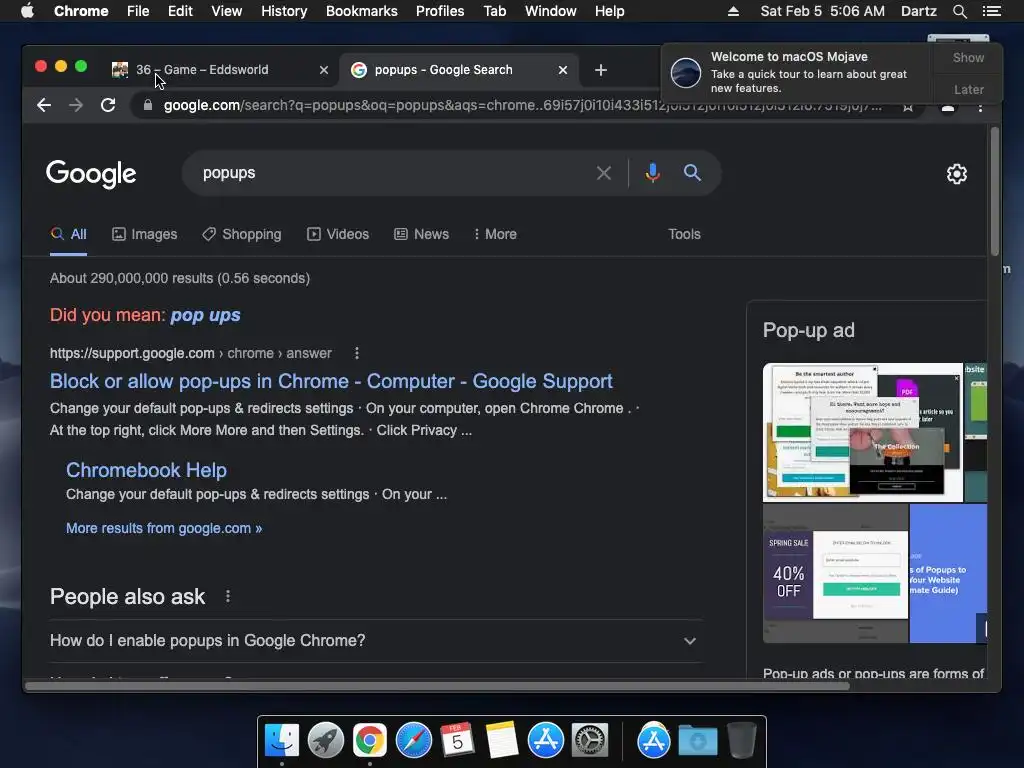The height and width of the screenshot is (768, 1024).
Task: Click Show on the macOS Mojave notification
Action: point(968,57)
